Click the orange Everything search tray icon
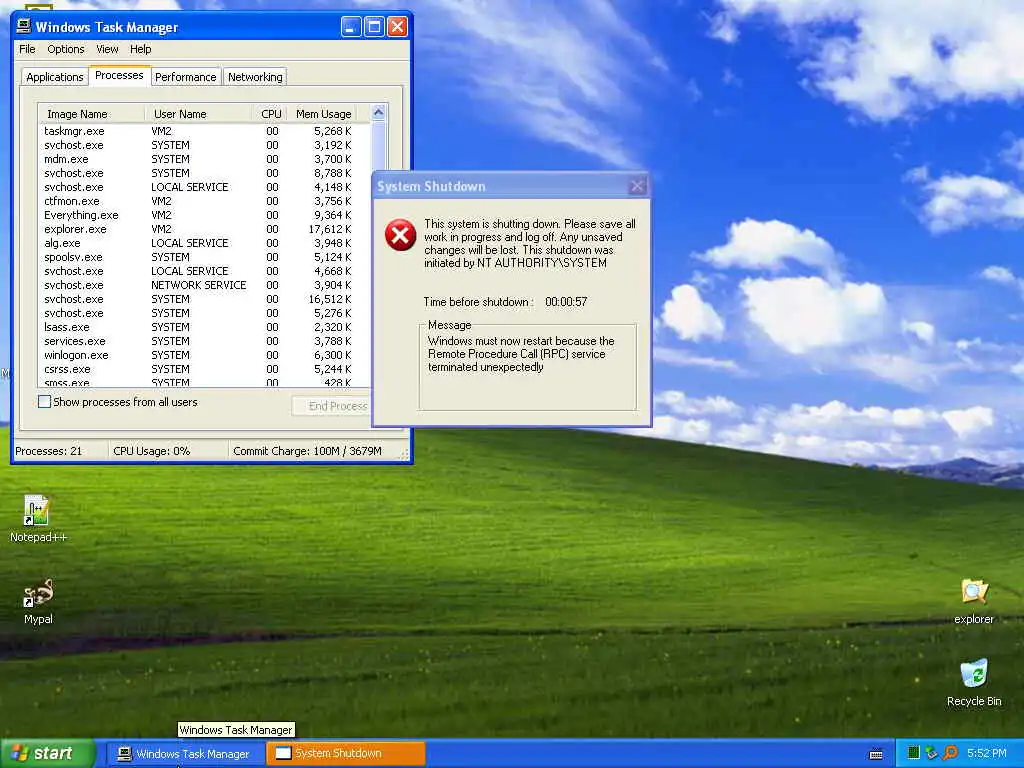1024x768 pixels. coord(950,753)
